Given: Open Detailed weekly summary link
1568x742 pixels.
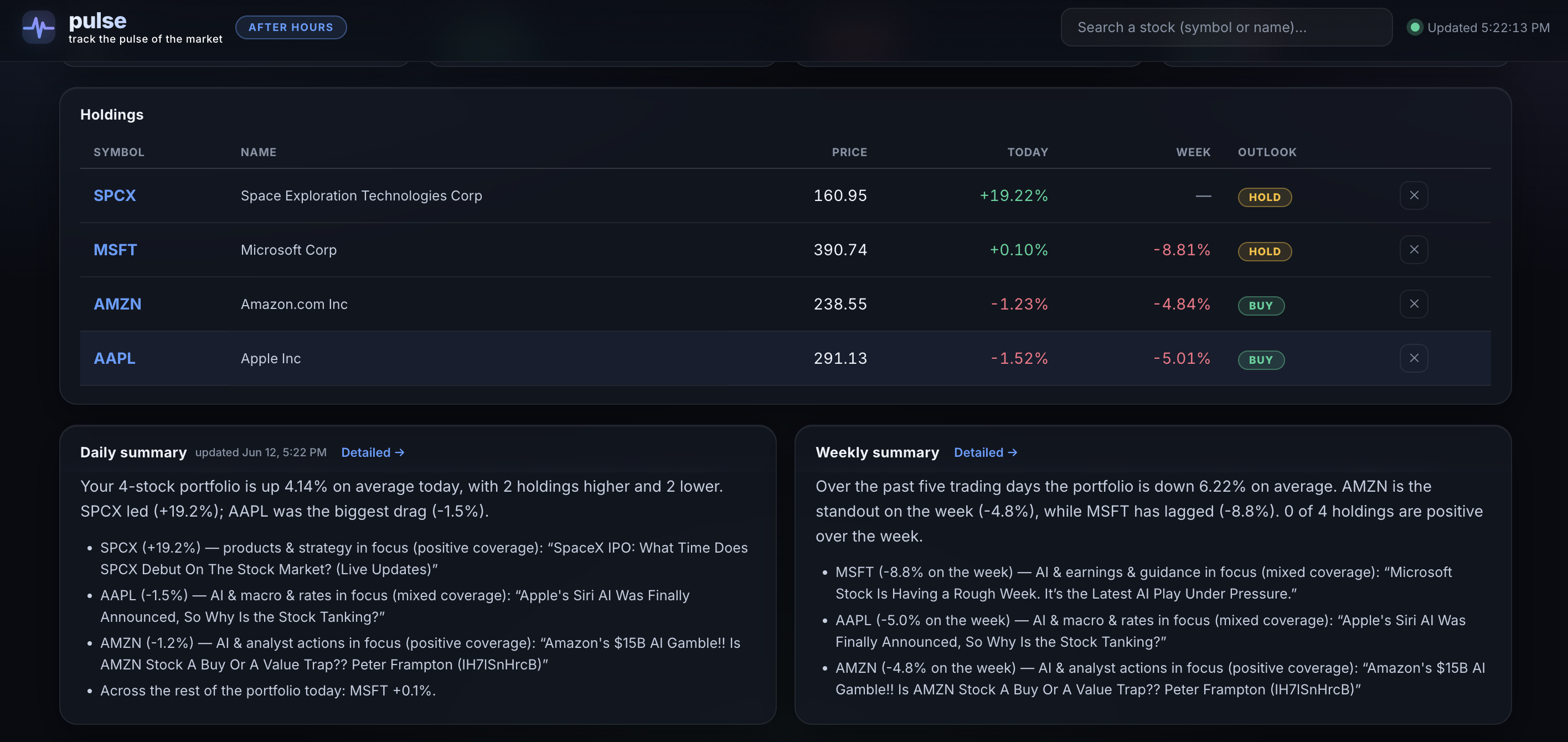Looking at the screenshot, I should click(x=986, y=452).
